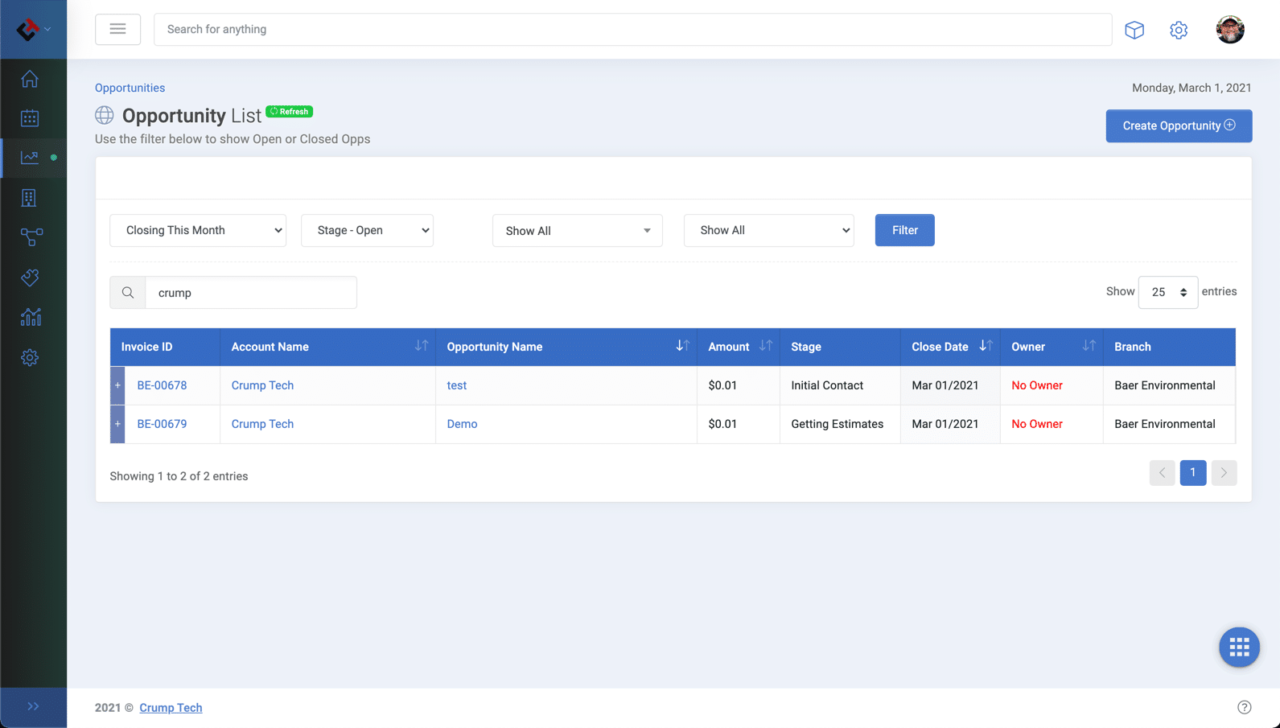Open the home icon in sidebar
This screenshot has width=1280, height=728.
point(30,79)
